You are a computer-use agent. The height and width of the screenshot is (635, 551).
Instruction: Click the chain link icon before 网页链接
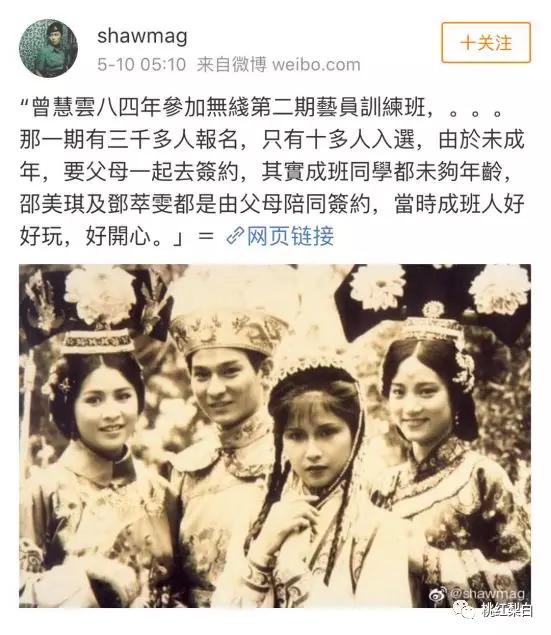(235, 236)
